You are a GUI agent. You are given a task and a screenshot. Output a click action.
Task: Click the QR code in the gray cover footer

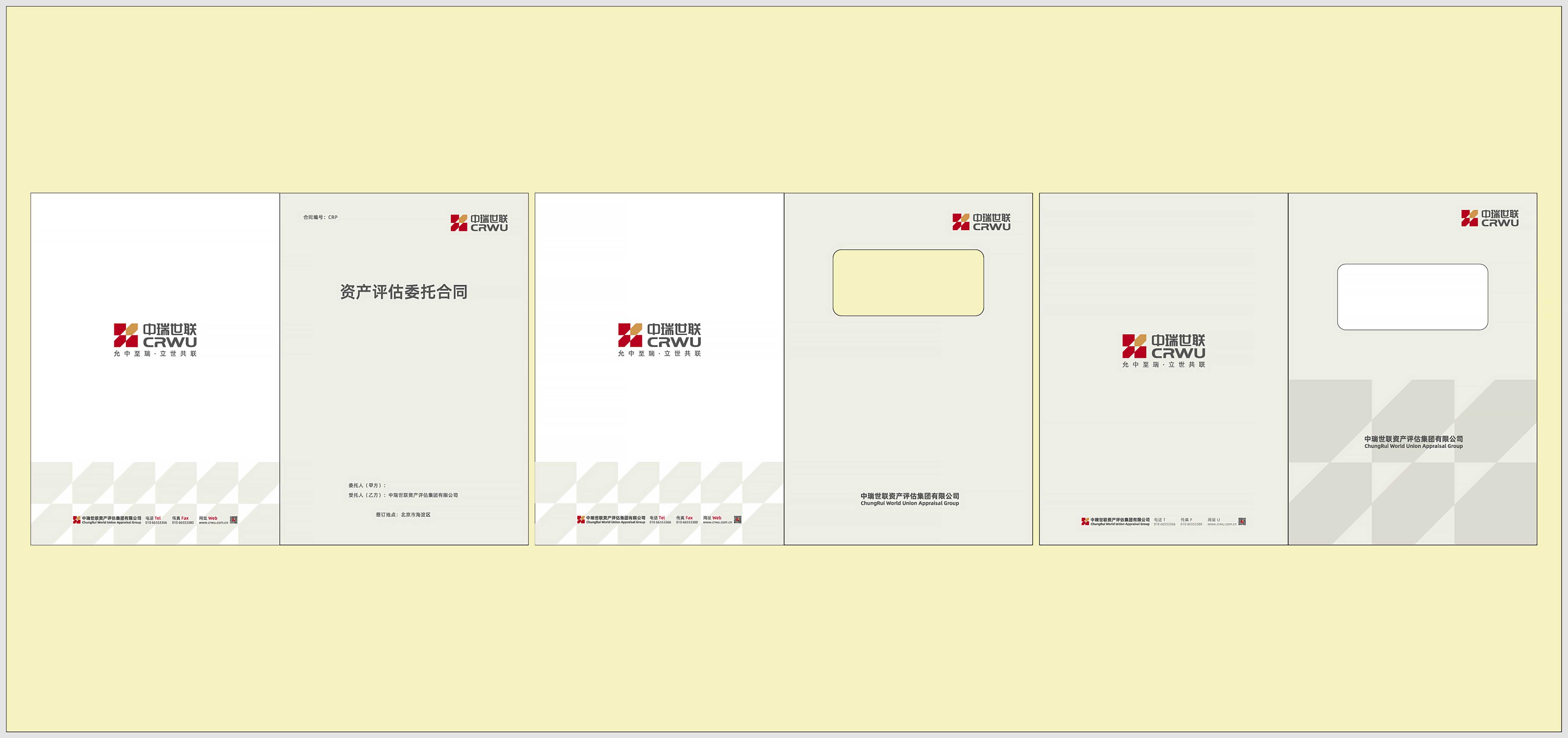click(x=1242, y=521)
